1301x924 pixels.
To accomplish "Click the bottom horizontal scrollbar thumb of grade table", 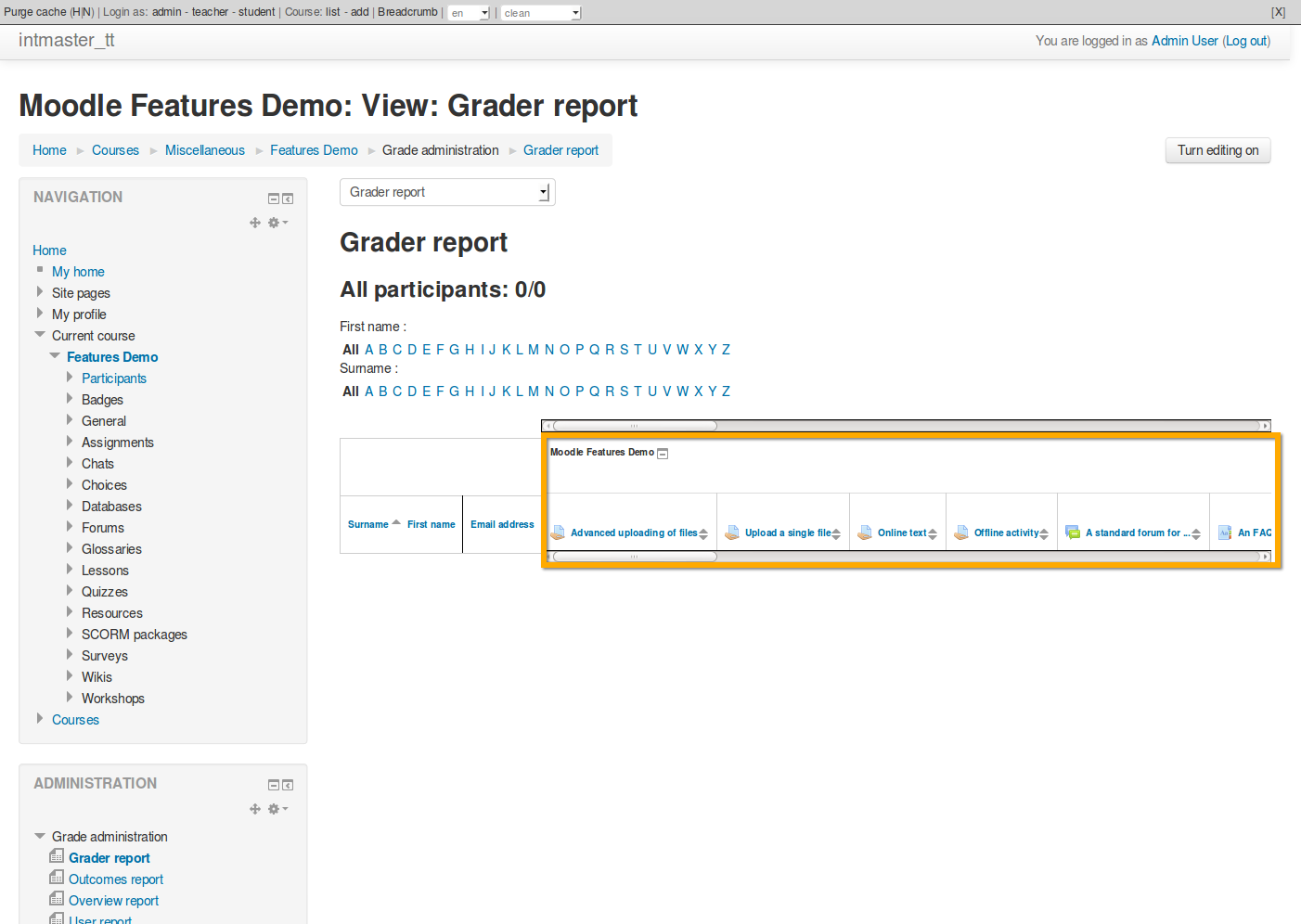I will (635, 557).
